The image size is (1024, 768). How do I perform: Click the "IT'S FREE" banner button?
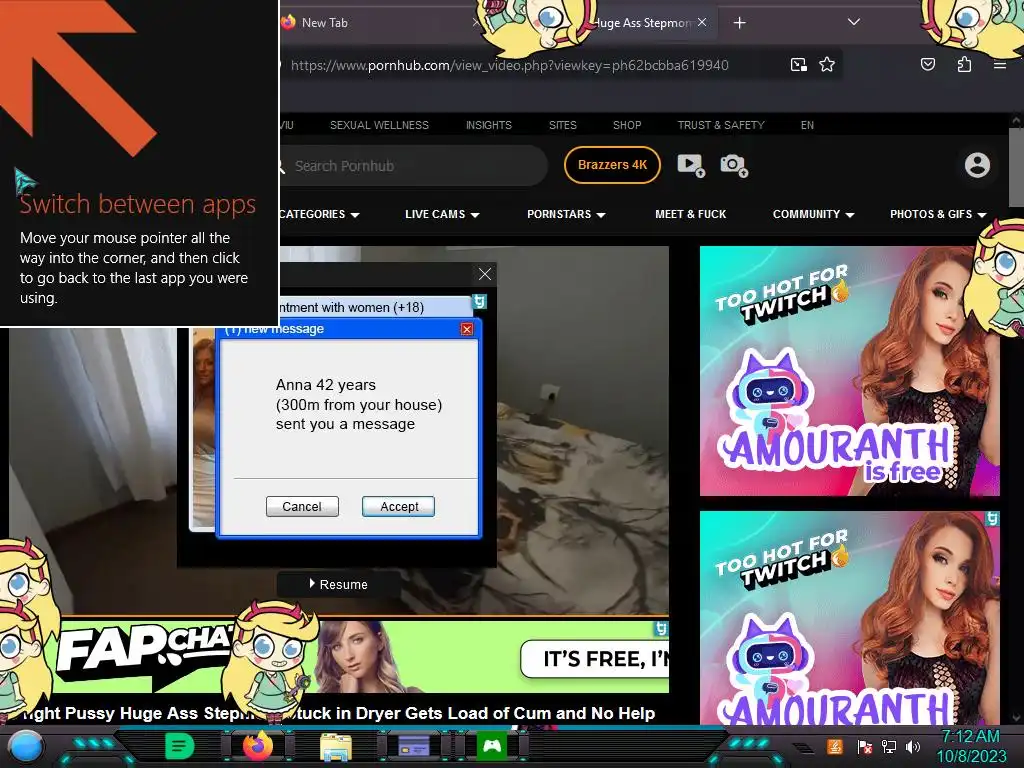595,659
